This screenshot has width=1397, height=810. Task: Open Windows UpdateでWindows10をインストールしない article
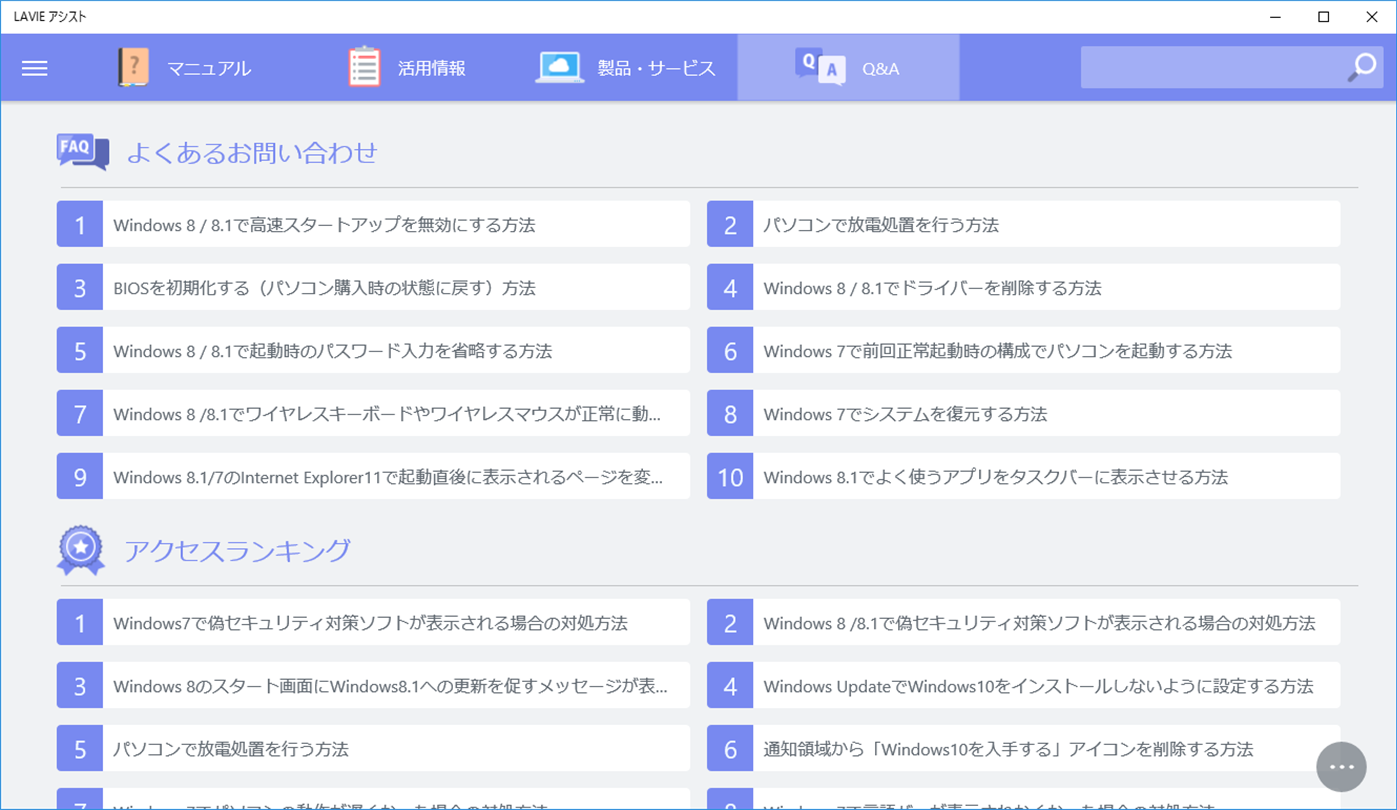tap(1023, 685)
